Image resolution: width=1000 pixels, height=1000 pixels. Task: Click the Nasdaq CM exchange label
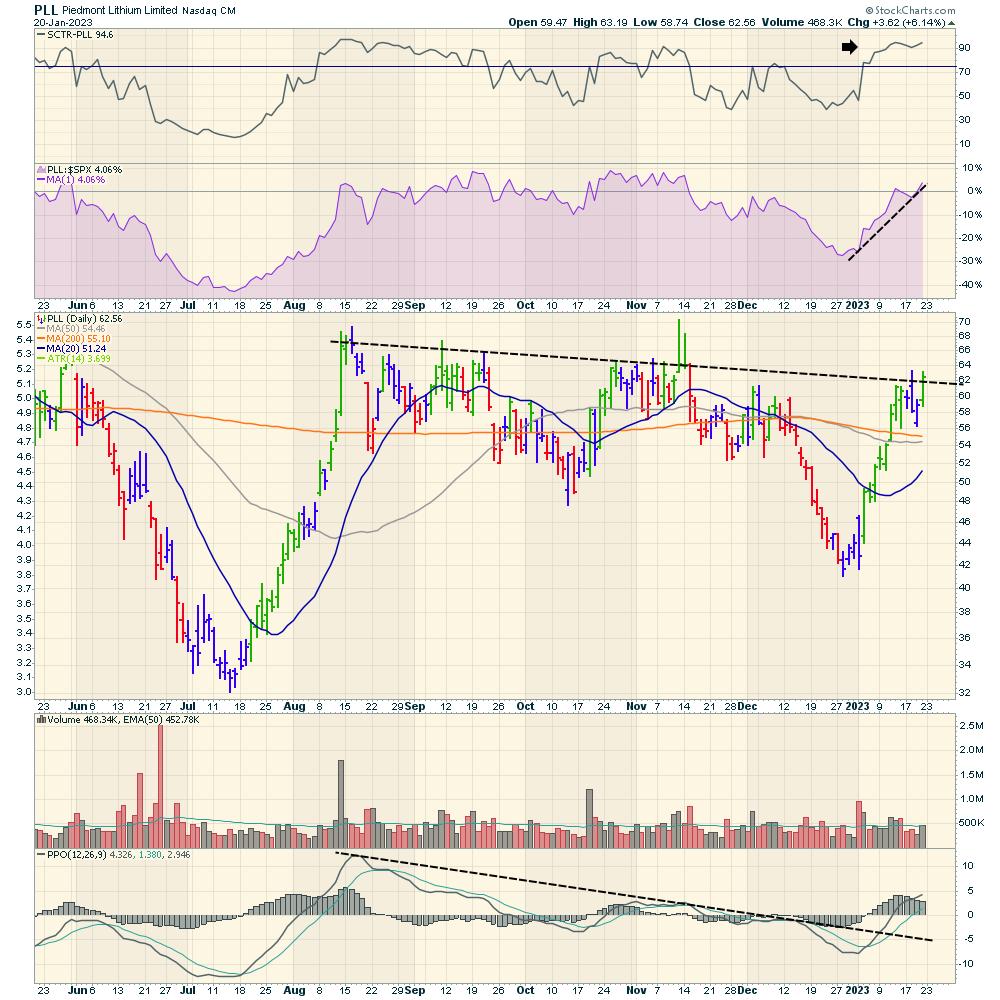209,11
